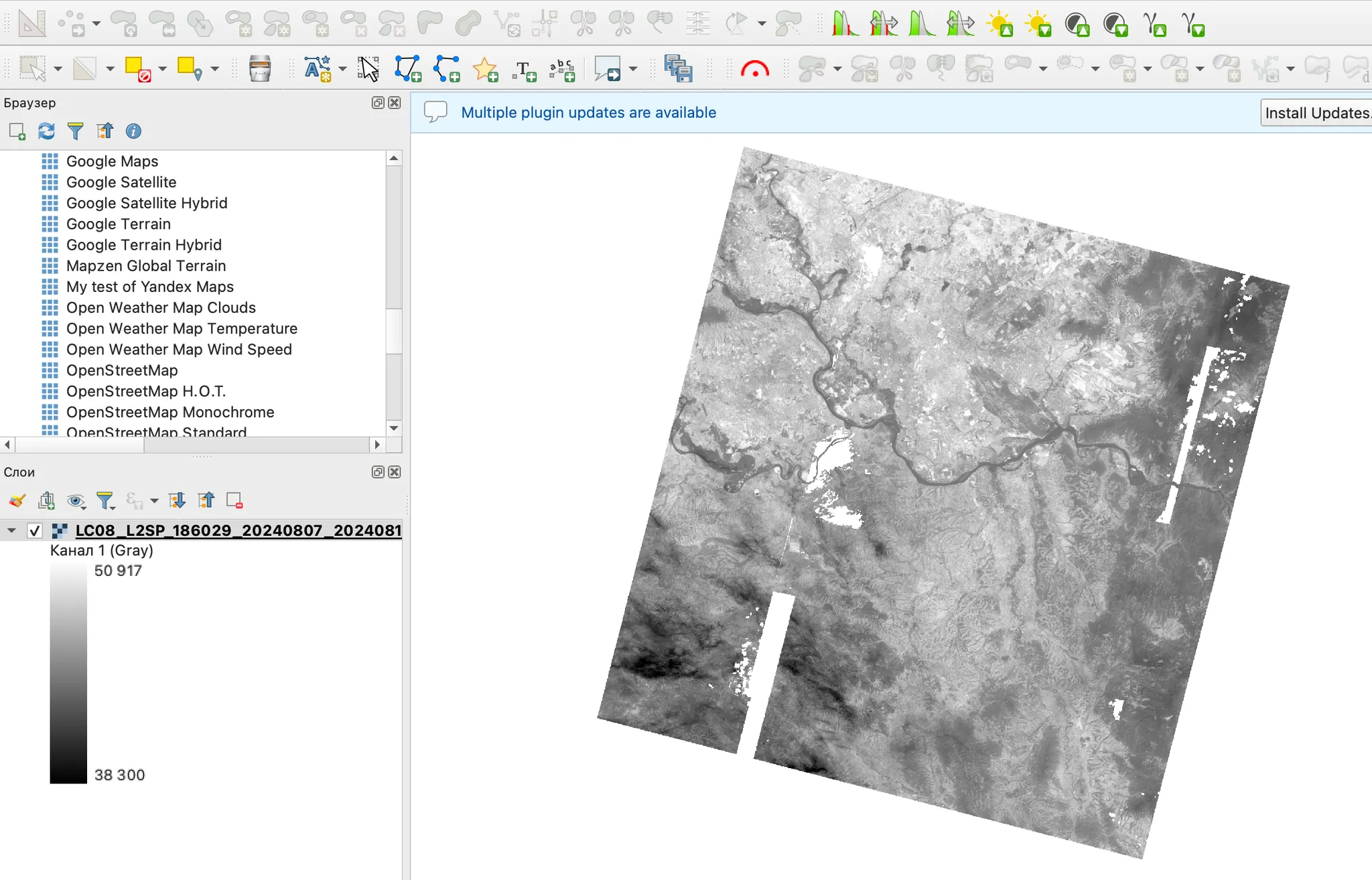Open dropdown next to Deselect Features tool
Viewport: 1372px width, 880px height.
163,69
